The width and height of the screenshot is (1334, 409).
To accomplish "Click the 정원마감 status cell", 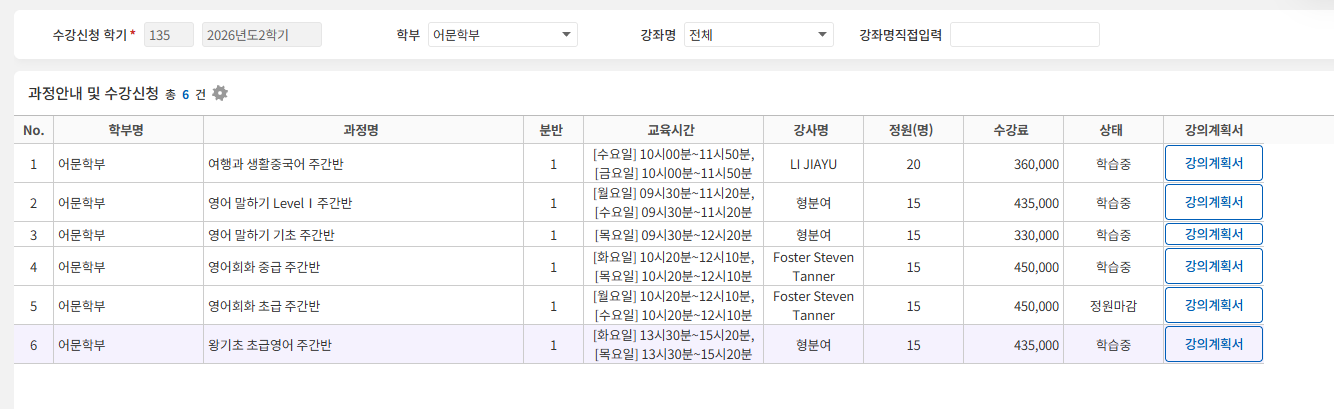I will (x=1113, y=305).
